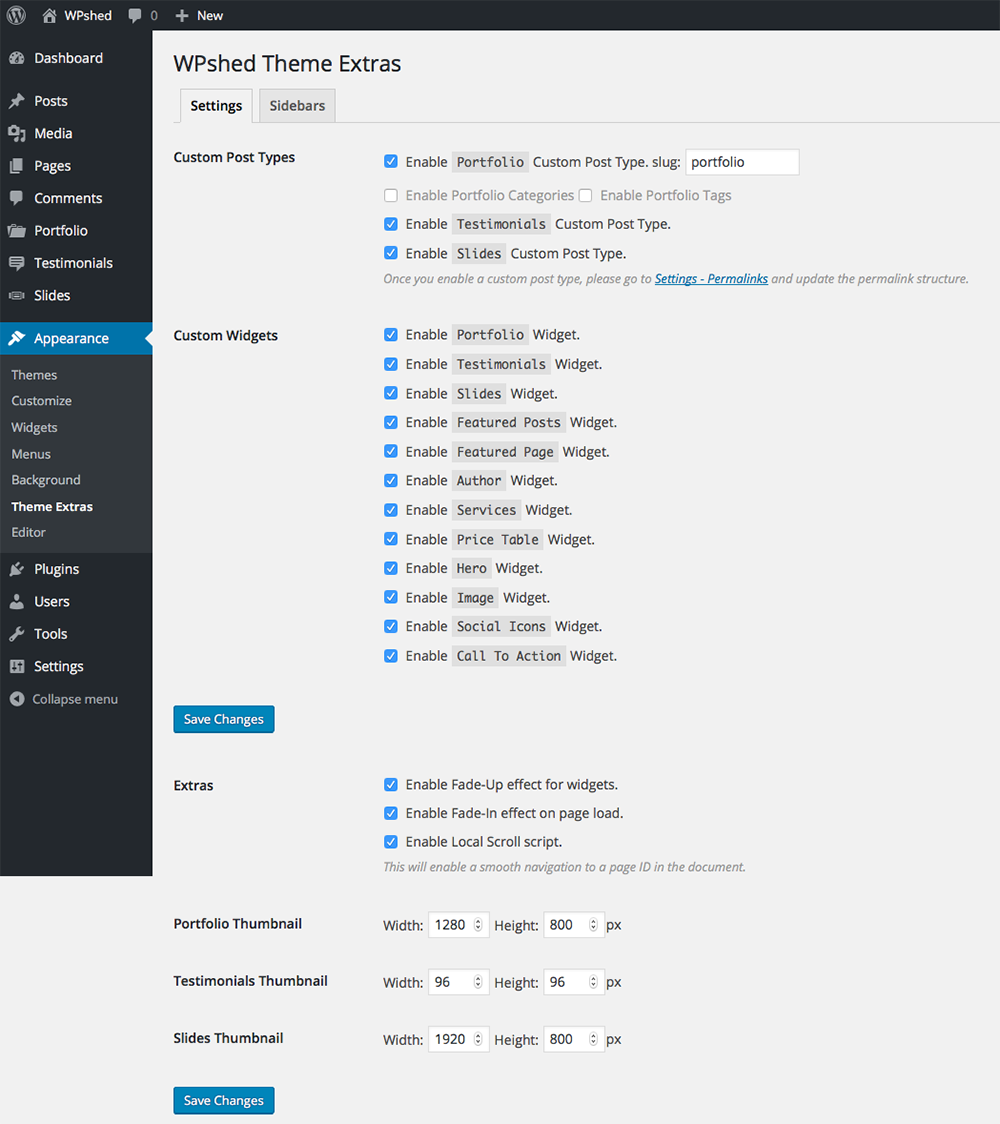This screenshot has width=1000, height=1124.
Task: Check Enable Portfolio Categories
Action: point(391,195)
